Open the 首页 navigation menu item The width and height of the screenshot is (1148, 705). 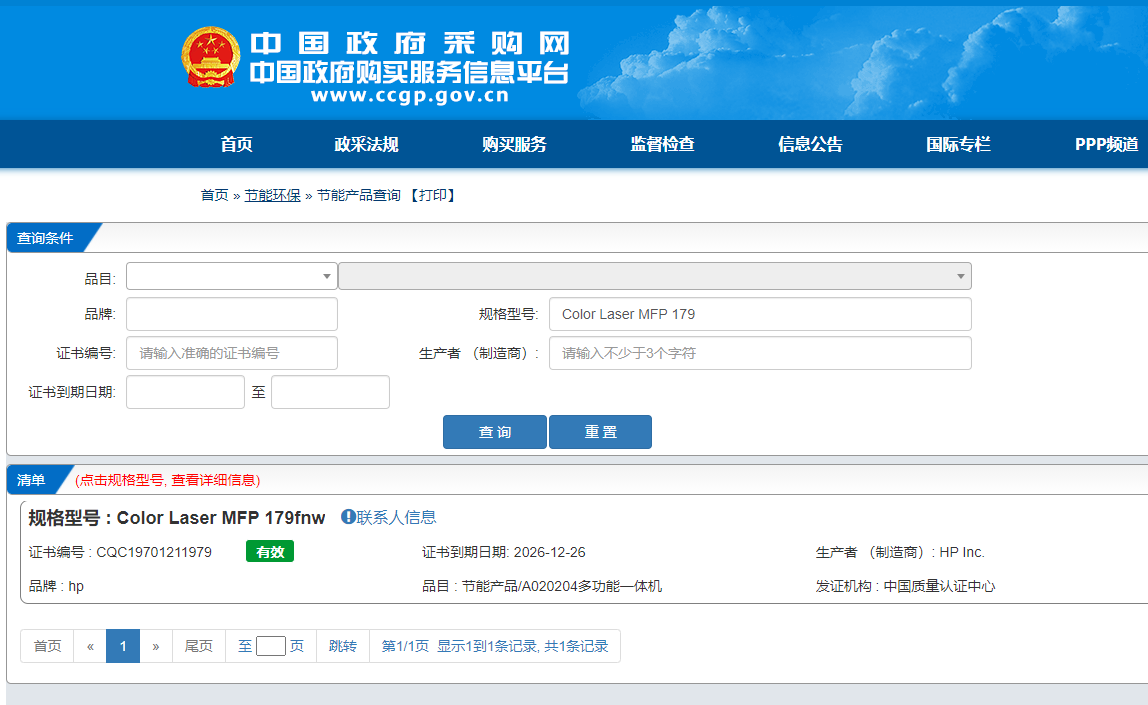tap(236, 144)
